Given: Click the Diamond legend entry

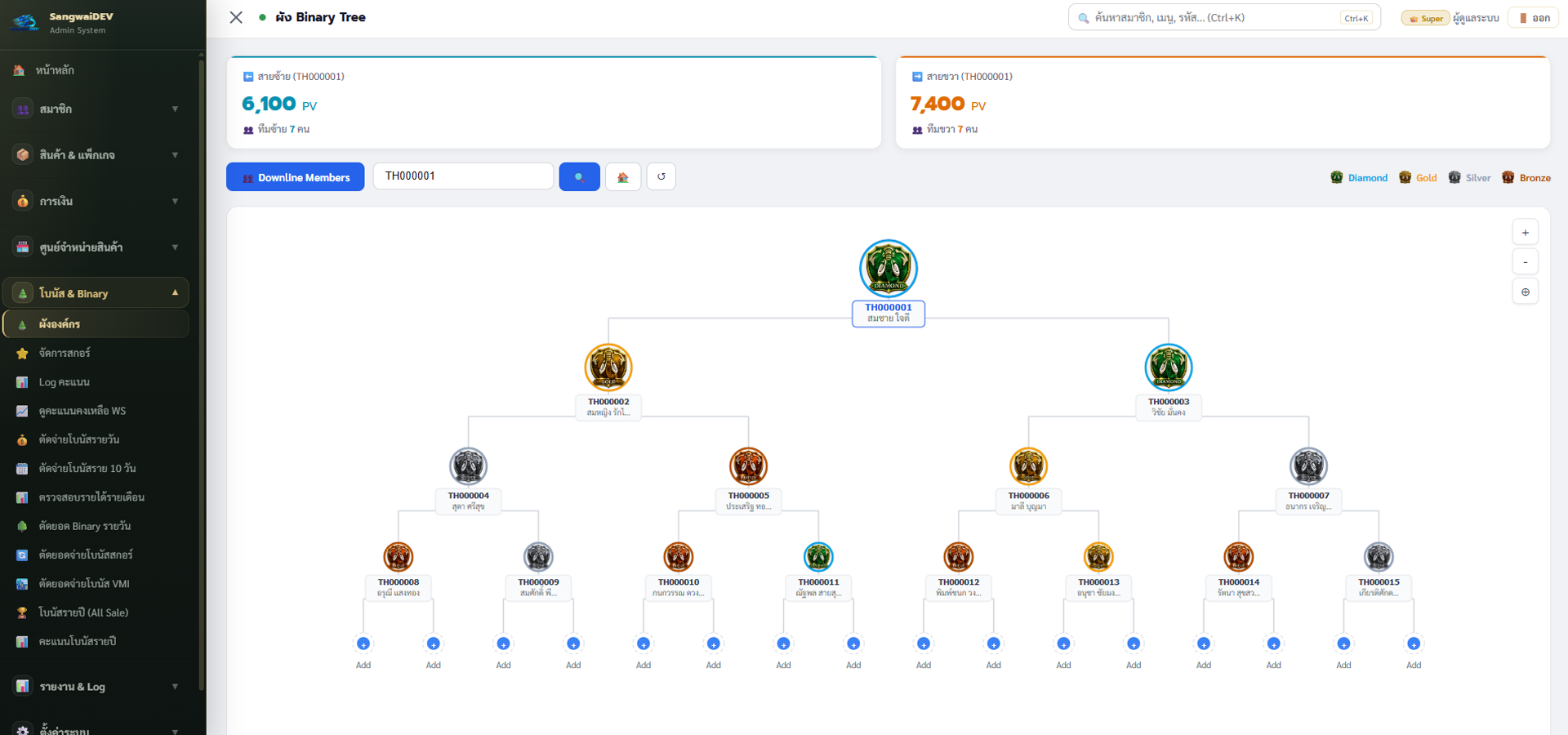Looking at the screenshot, I should (x=1359, y=177).
